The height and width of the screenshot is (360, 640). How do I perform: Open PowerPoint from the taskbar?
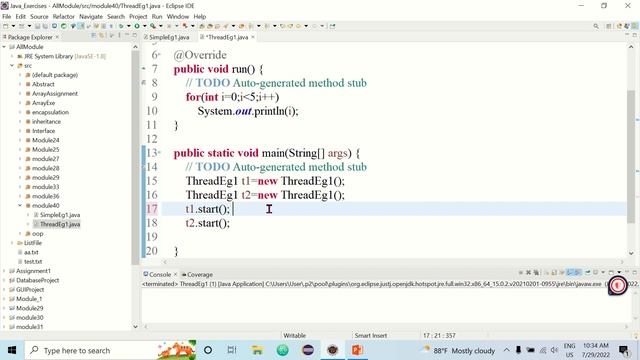click(x=357, y=350)
